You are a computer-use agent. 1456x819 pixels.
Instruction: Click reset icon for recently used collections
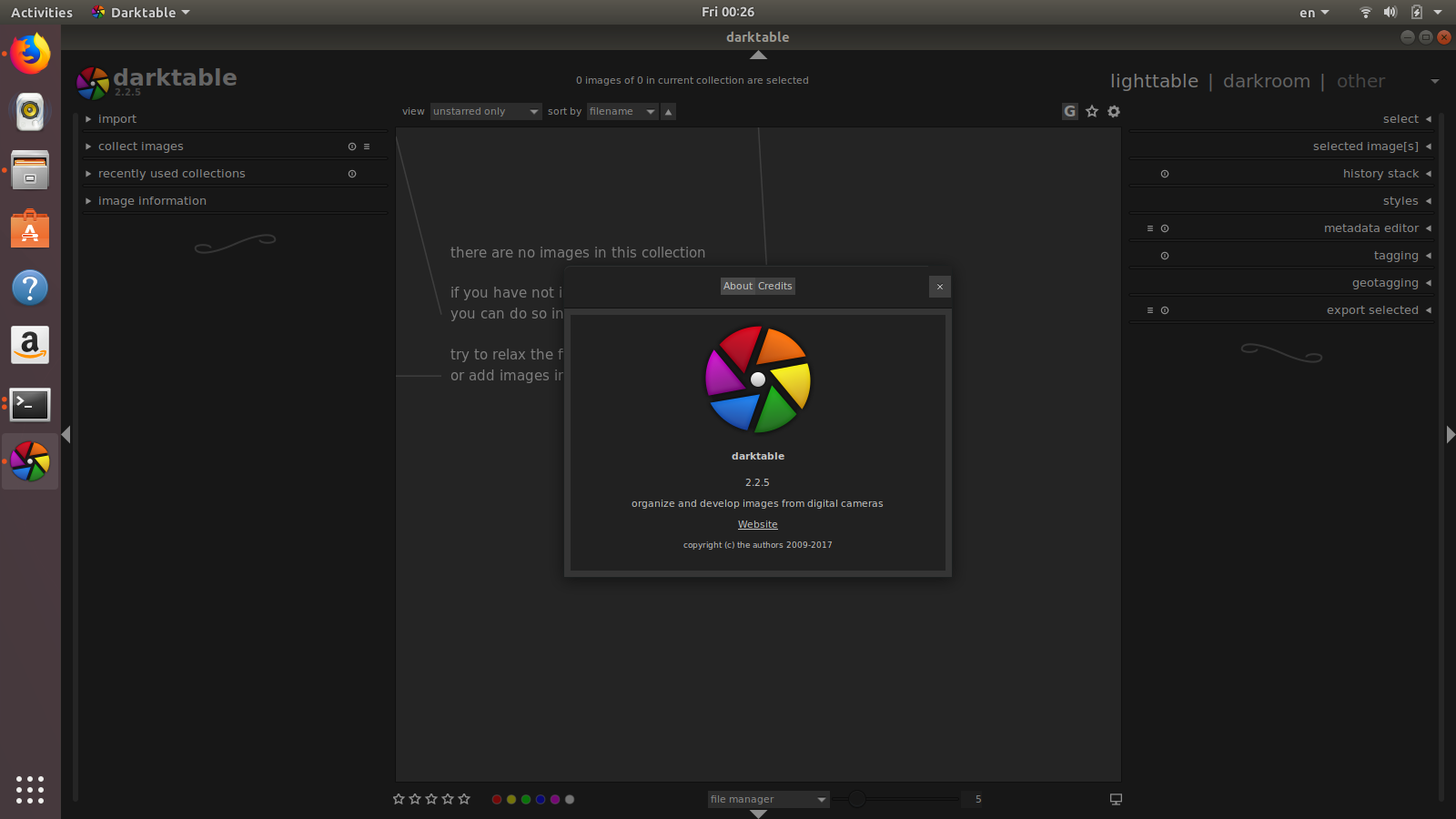[352, 174]
